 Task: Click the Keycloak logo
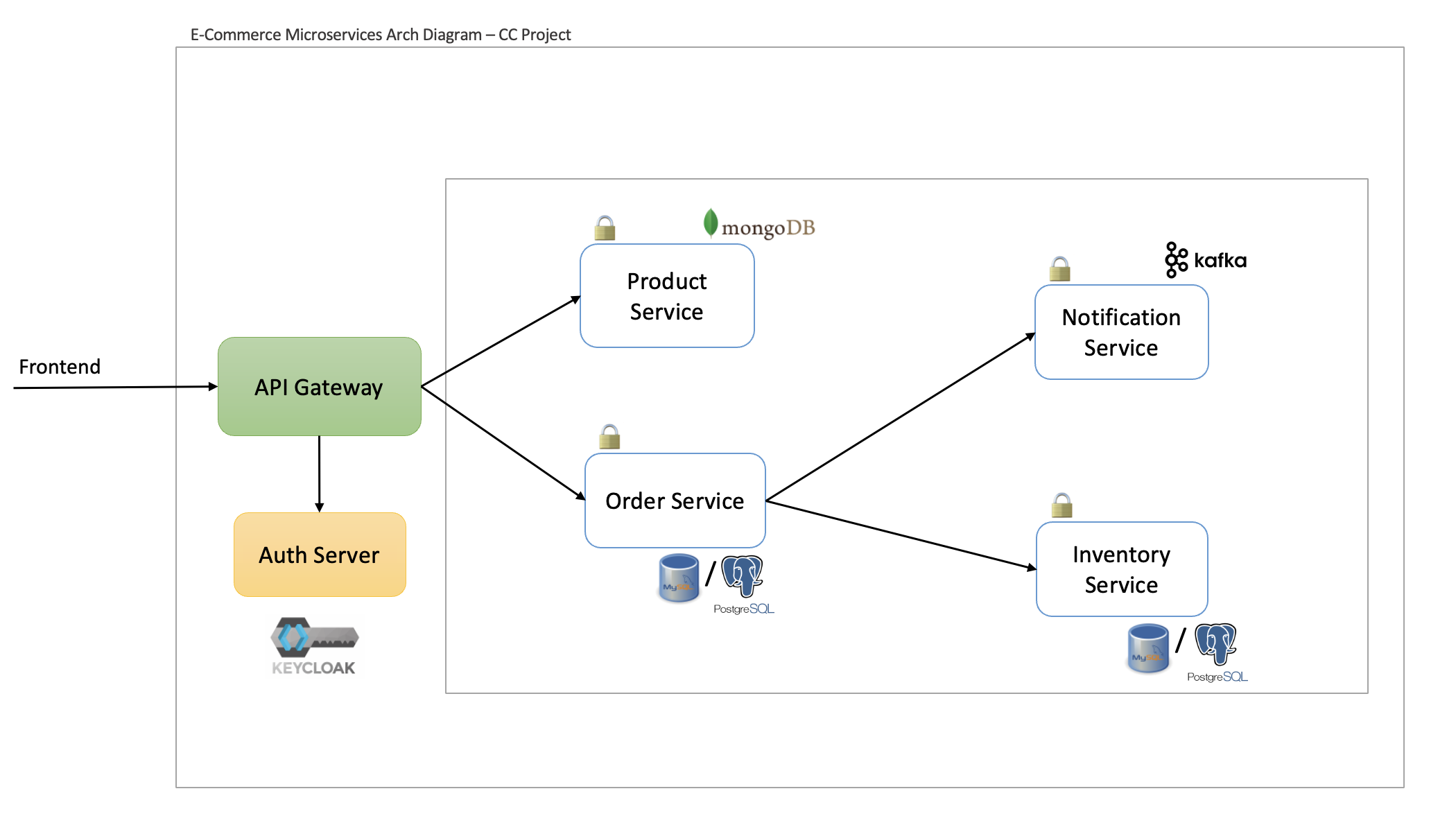point(314,646)
